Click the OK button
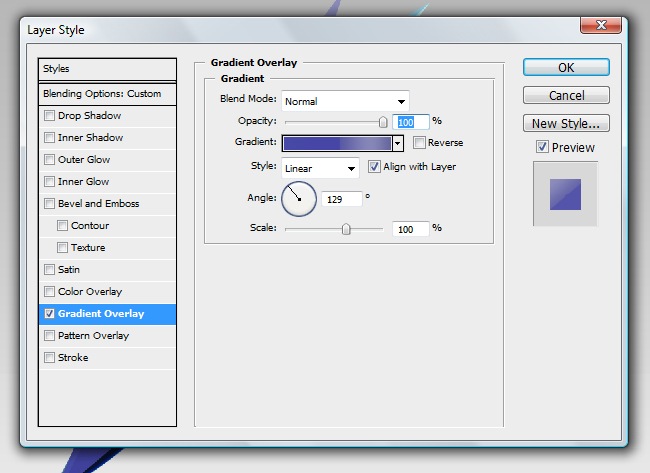This screenshot has width=650, height=473. click(565, 68)
